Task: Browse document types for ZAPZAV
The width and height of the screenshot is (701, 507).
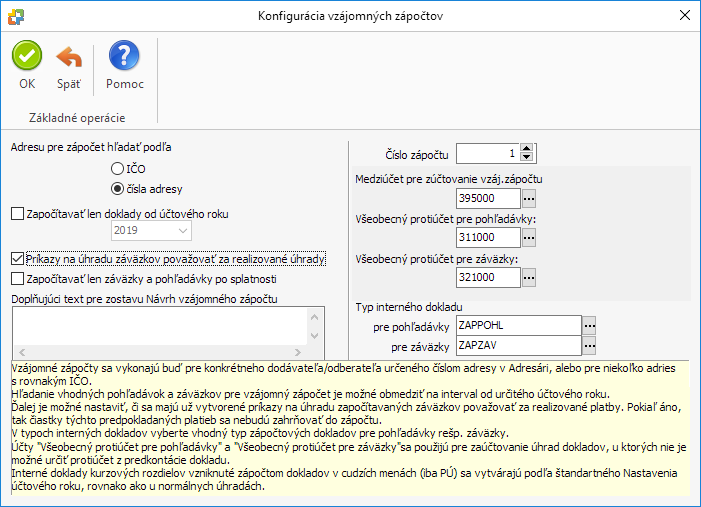Action: 589,346
